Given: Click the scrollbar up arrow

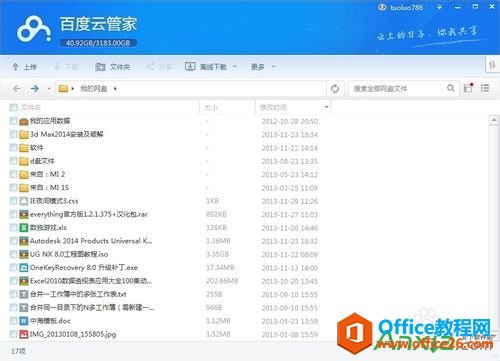Looking at the screenshot, I should [494, 120].
